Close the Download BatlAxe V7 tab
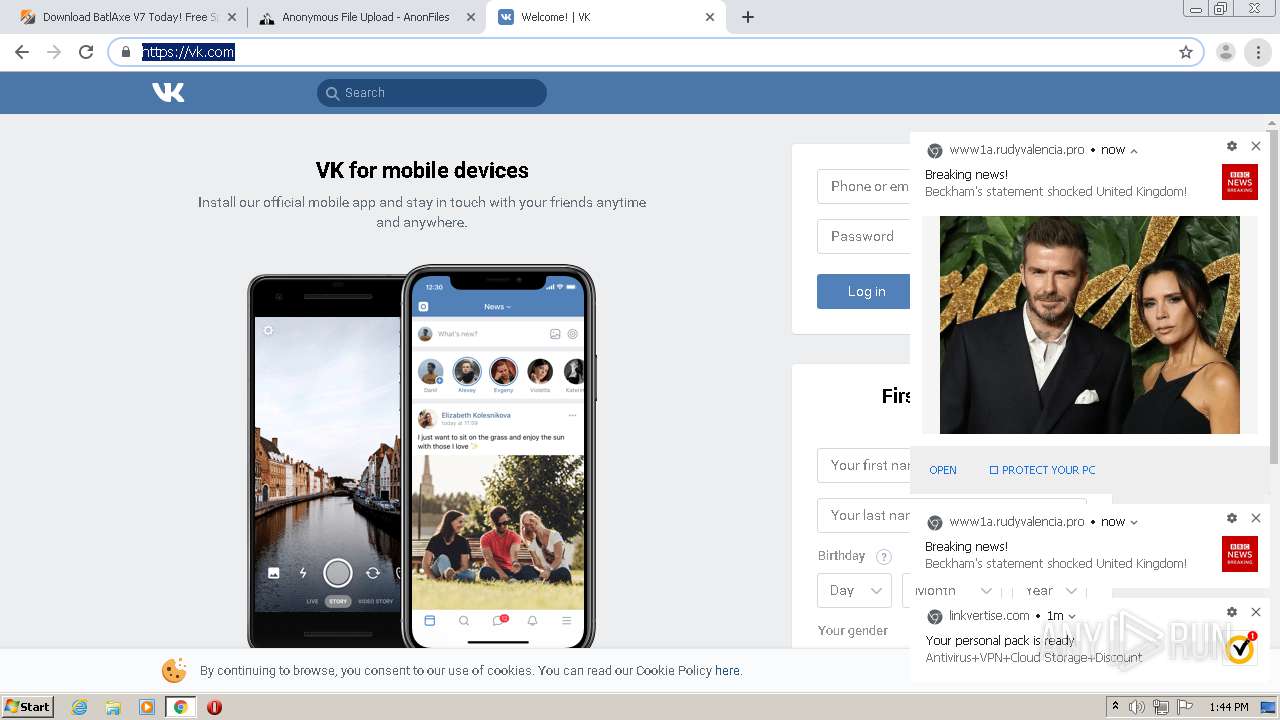The width and height of the screenshot is (1280, 720). (x=232, y=17)
